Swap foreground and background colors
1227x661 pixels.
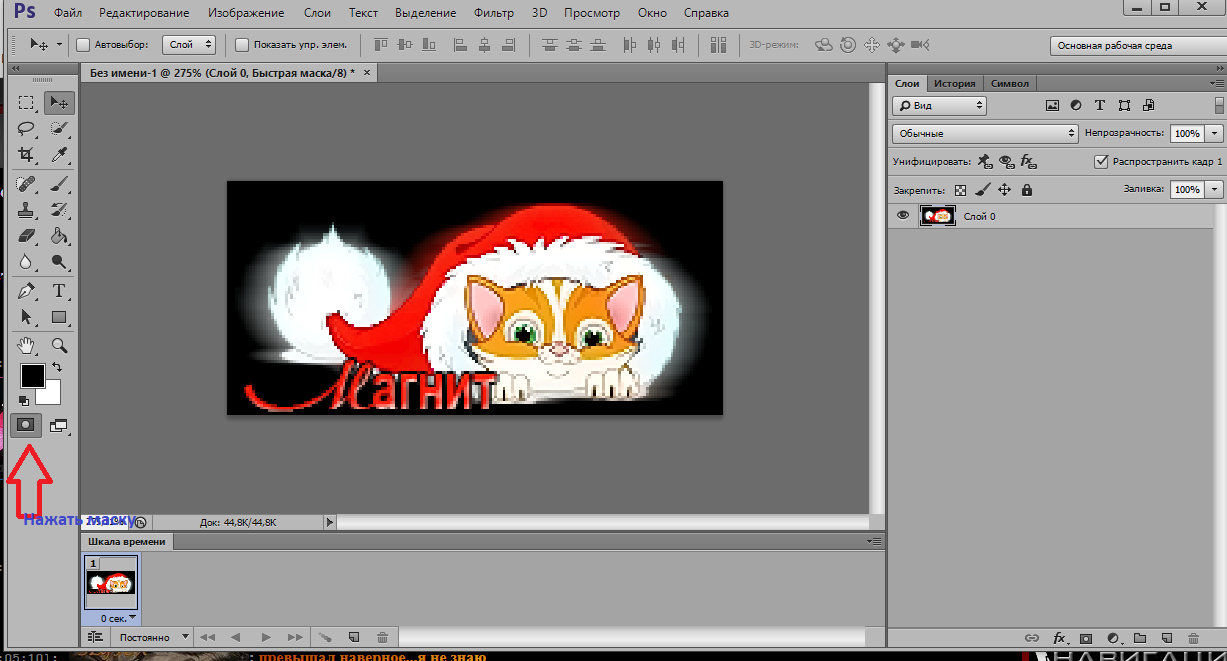click(56, 369)
